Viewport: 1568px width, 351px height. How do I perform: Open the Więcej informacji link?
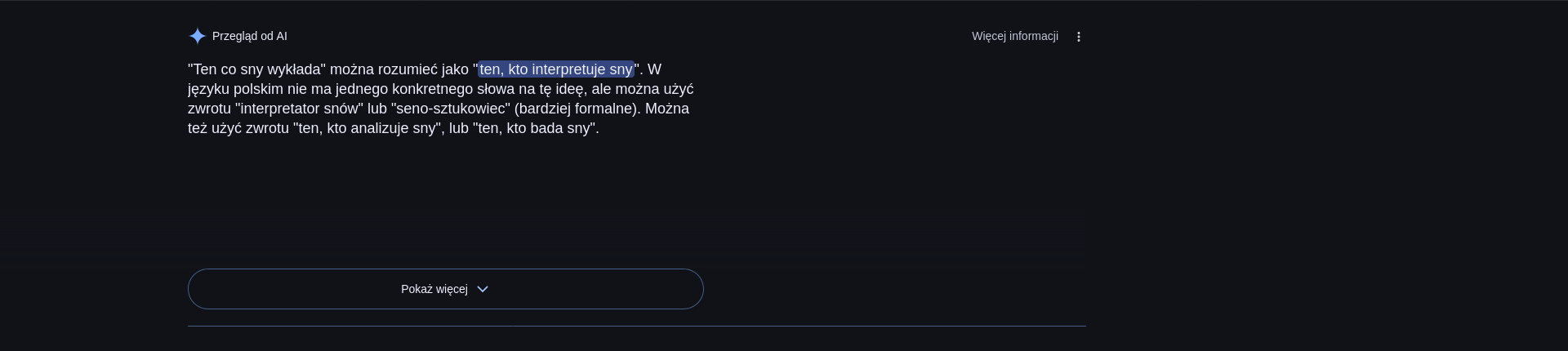[x=1014, y=36]
